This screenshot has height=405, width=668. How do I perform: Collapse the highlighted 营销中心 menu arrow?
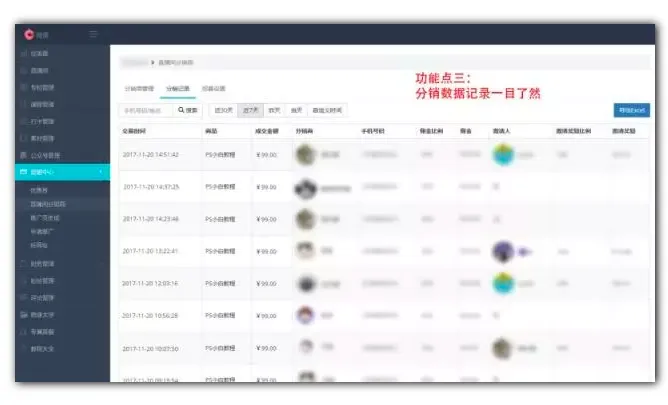[x=101, y=172]
